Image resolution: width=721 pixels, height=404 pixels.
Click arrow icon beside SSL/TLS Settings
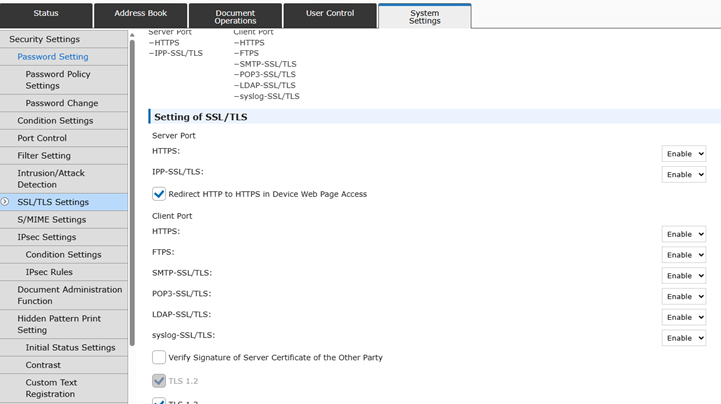coord(6,202)
